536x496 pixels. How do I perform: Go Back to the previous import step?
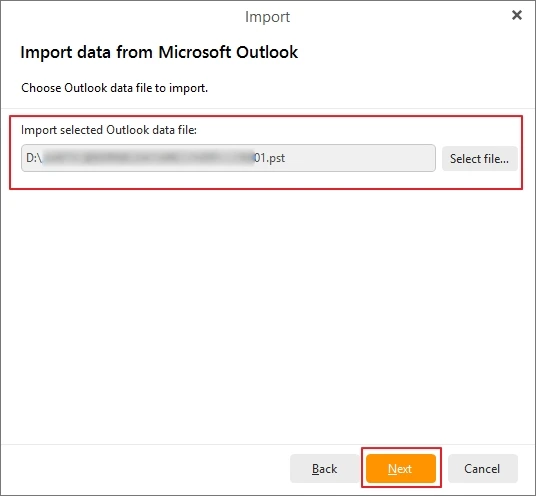324,468
